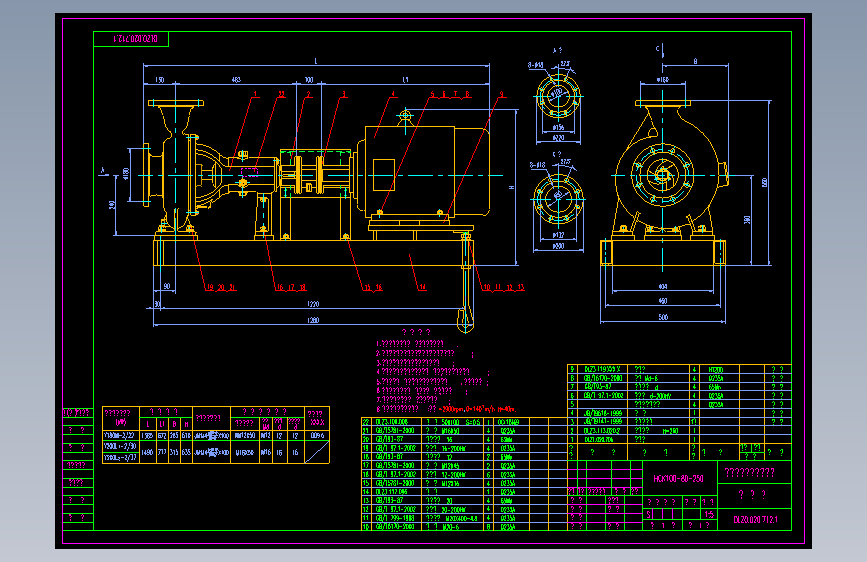Select the 483 dimension at top of side view
This screenshot has height=562, width=867.
tap(236, 80)
